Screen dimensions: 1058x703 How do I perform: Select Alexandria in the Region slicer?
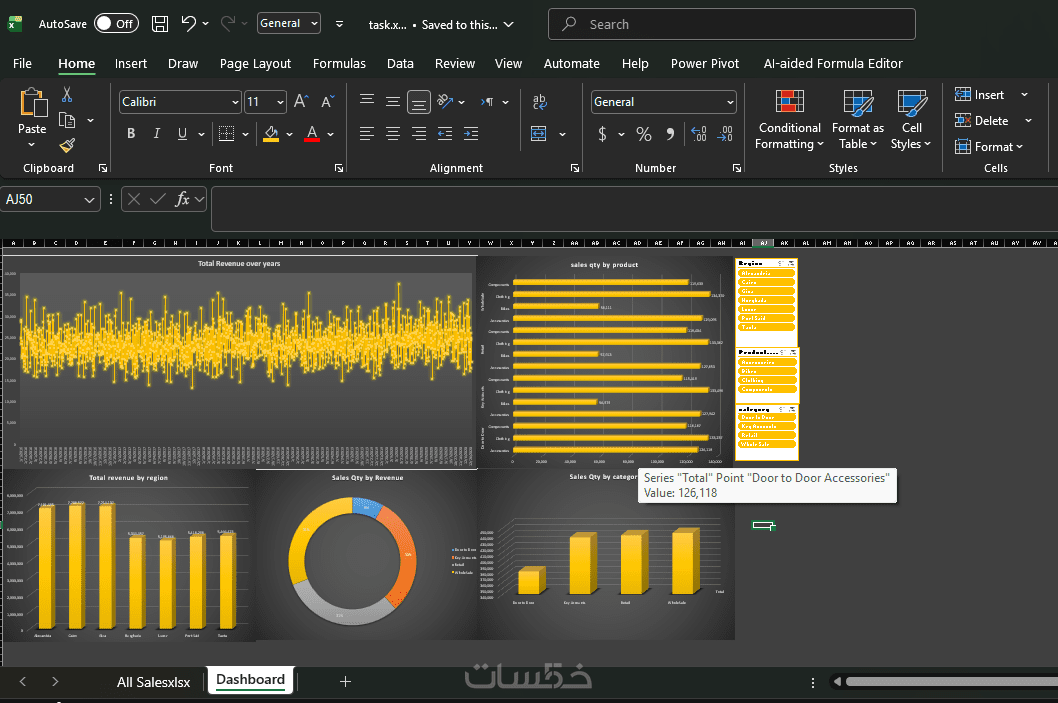(766, 273)
